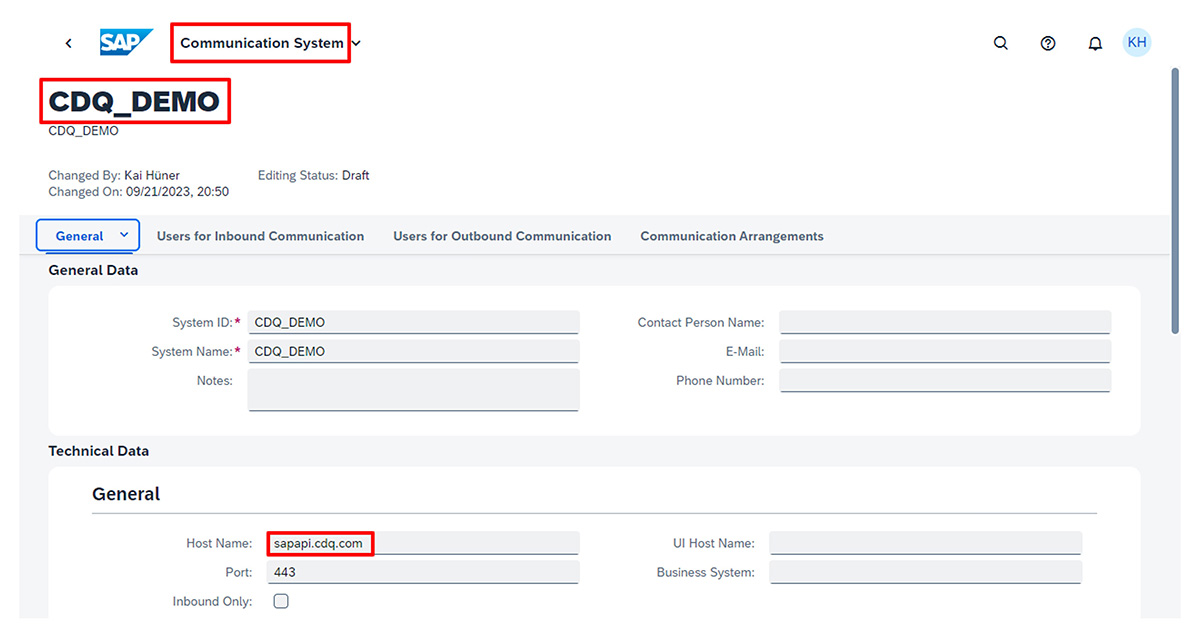Click the General Data section heading
Viewport: 1200px width, 635px height.
(93, 270)
